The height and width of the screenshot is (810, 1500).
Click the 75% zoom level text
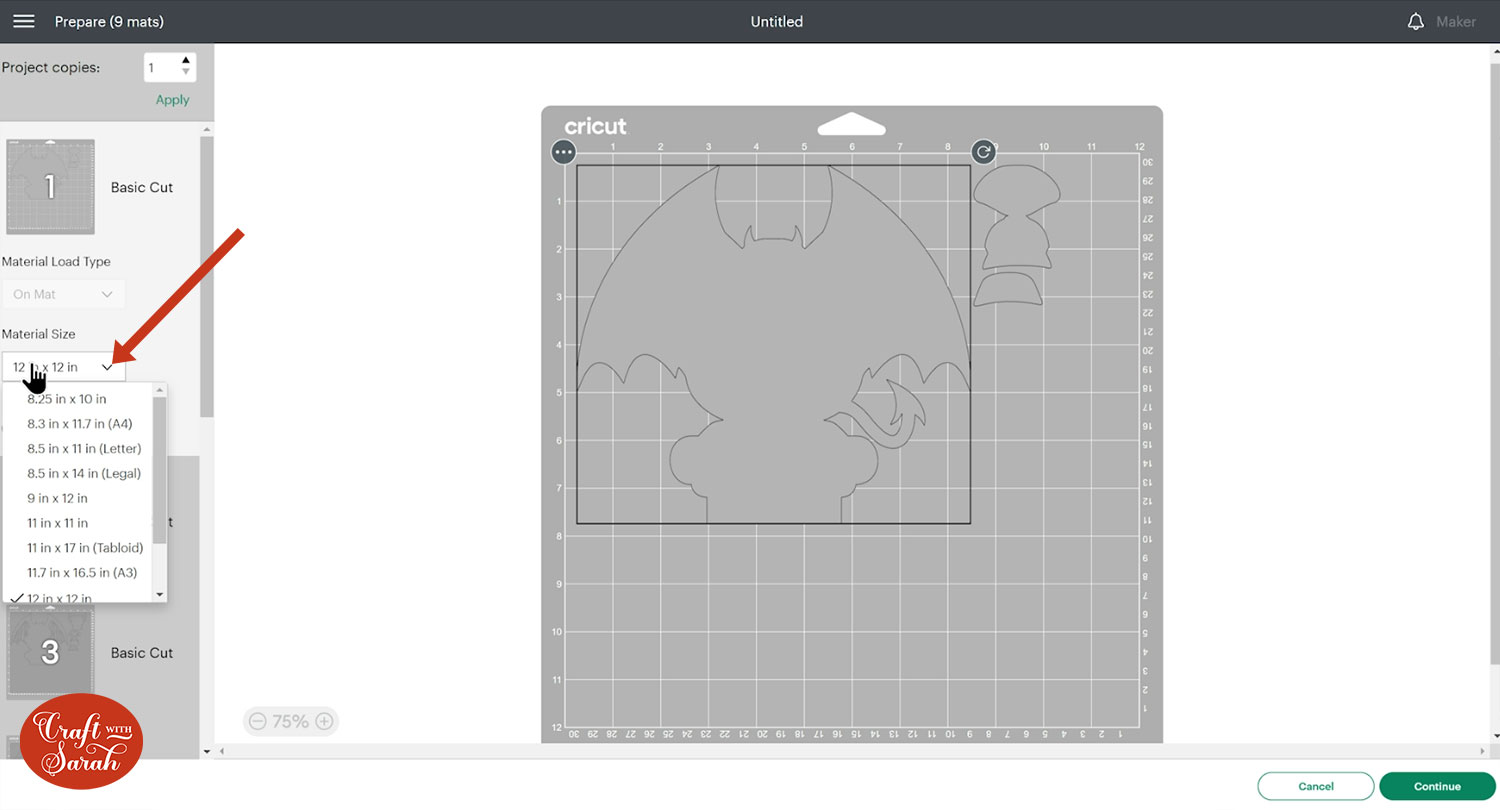click(291, 721)
